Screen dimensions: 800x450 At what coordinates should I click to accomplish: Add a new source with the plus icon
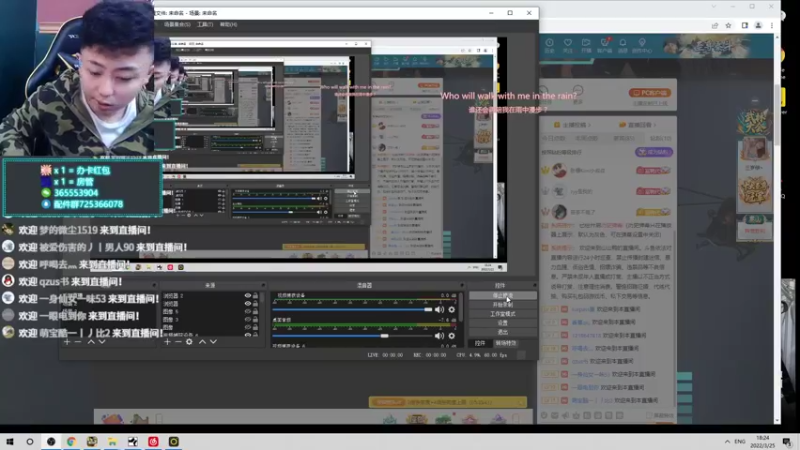click(x=167, y=341)
